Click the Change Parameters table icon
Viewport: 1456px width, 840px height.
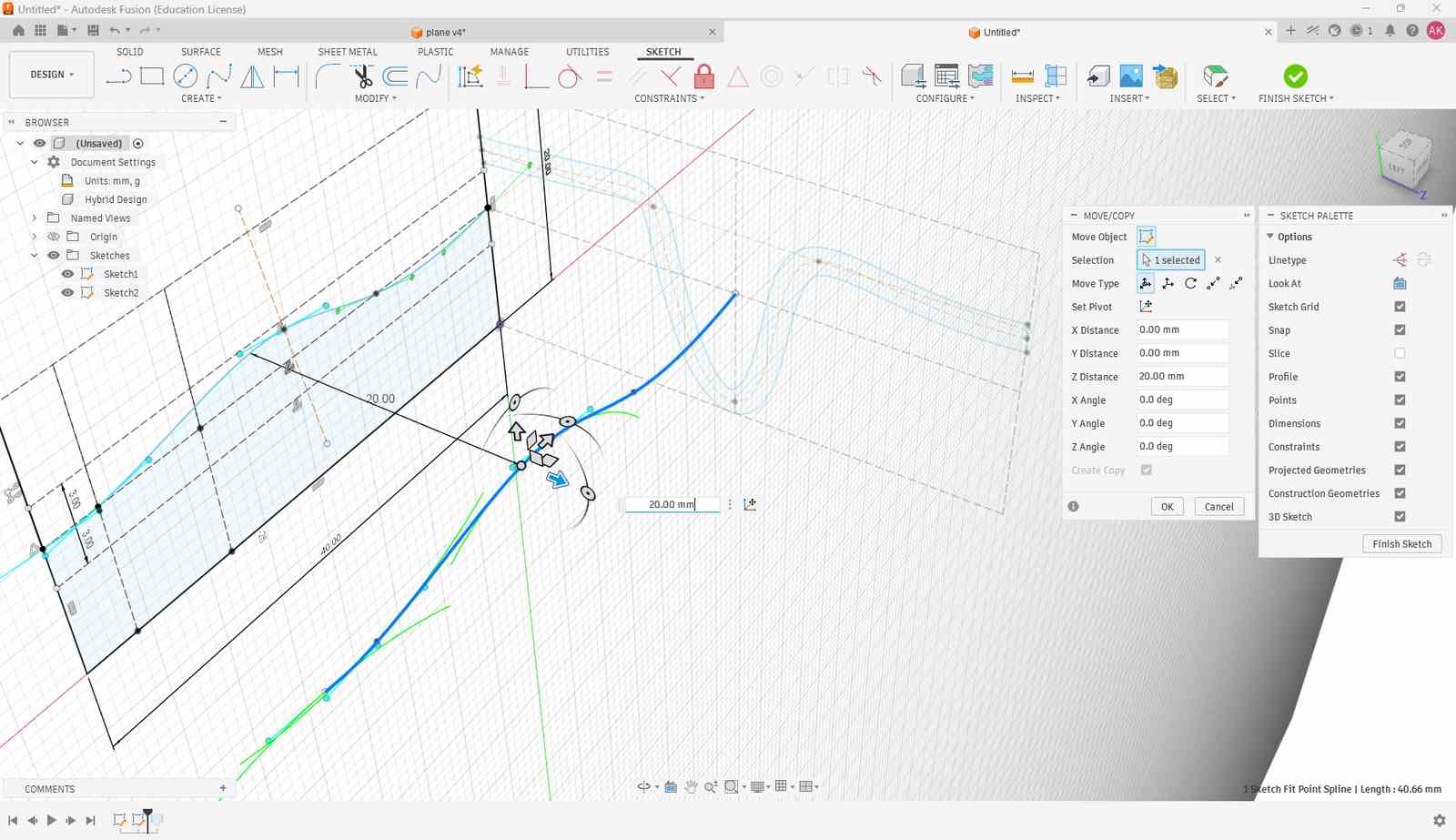tap(946, 76)
